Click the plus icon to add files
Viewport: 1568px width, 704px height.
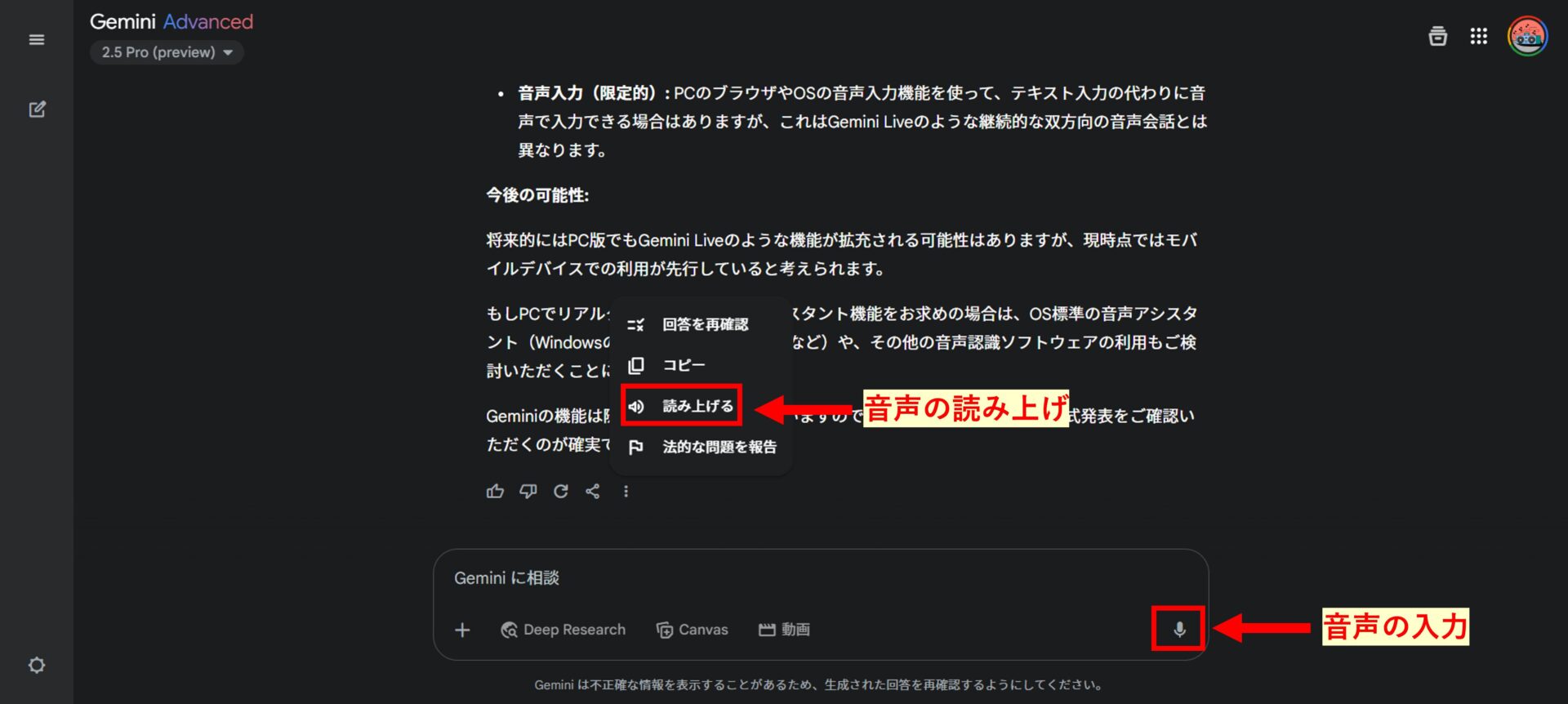[462, 630]
